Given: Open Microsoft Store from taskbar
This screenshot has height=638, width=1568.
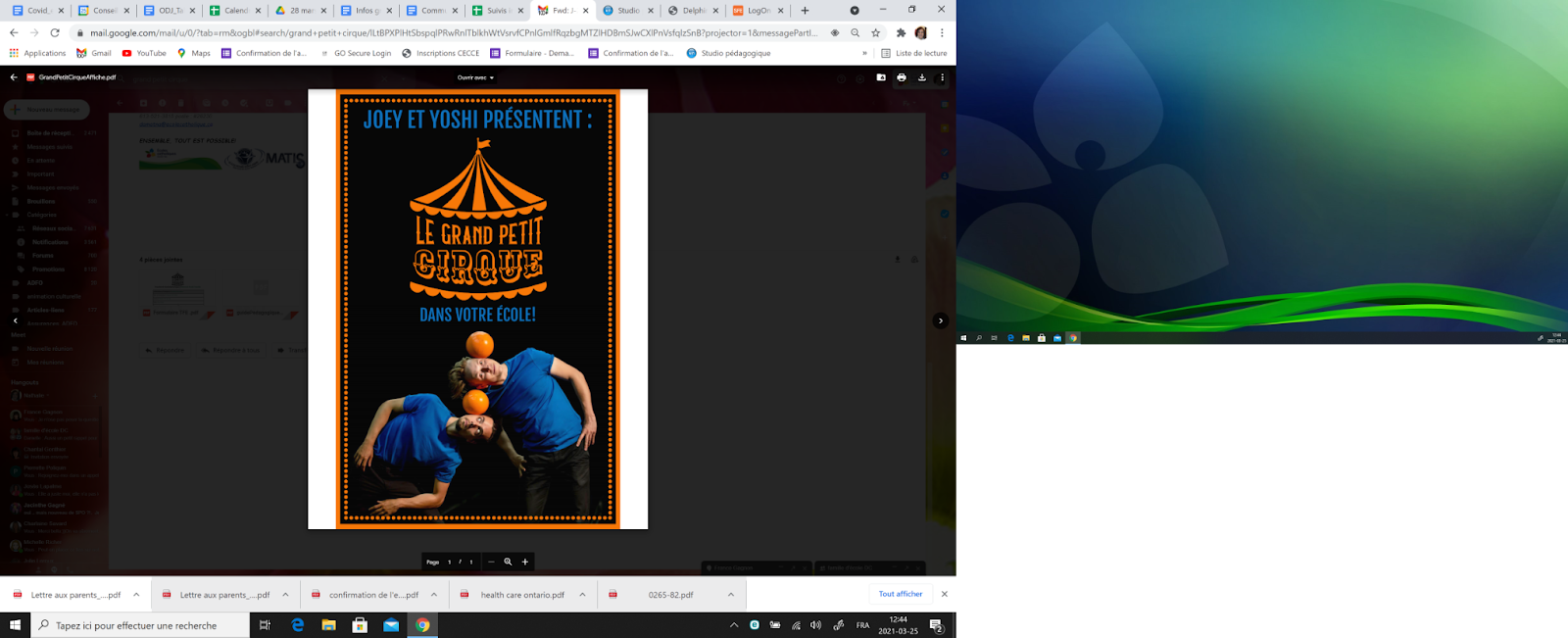Looking at the screenshot, I should pyautogui.click(x=360, y=625).
